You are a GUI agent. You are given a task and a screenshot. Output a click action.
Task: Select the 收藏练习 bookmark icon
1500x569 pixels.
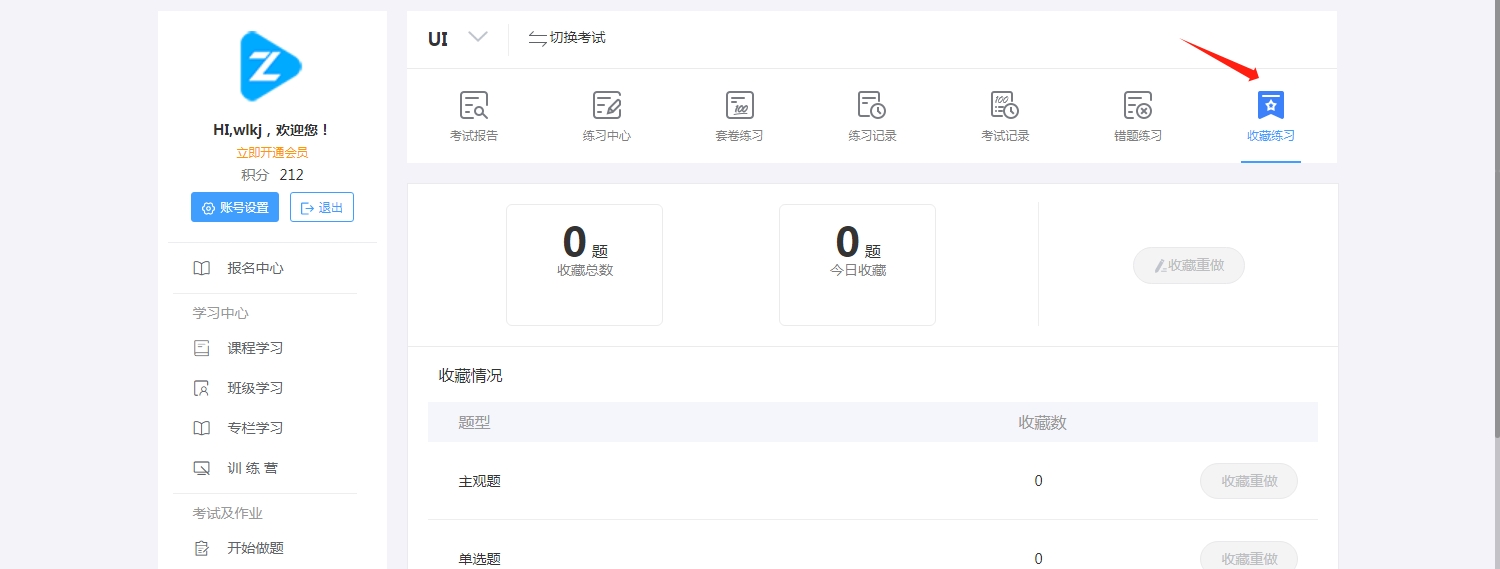click(x=1271, y=105)
